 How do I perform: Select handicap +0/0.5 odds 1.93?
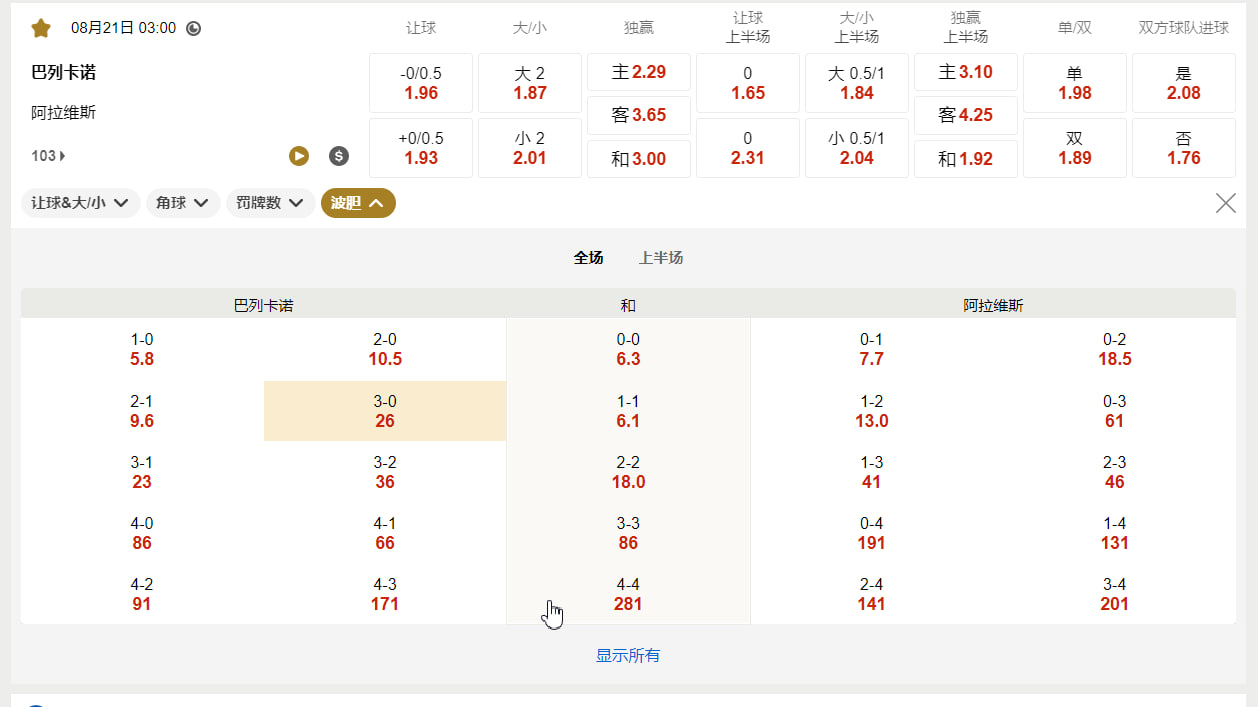tap(421, 148)
